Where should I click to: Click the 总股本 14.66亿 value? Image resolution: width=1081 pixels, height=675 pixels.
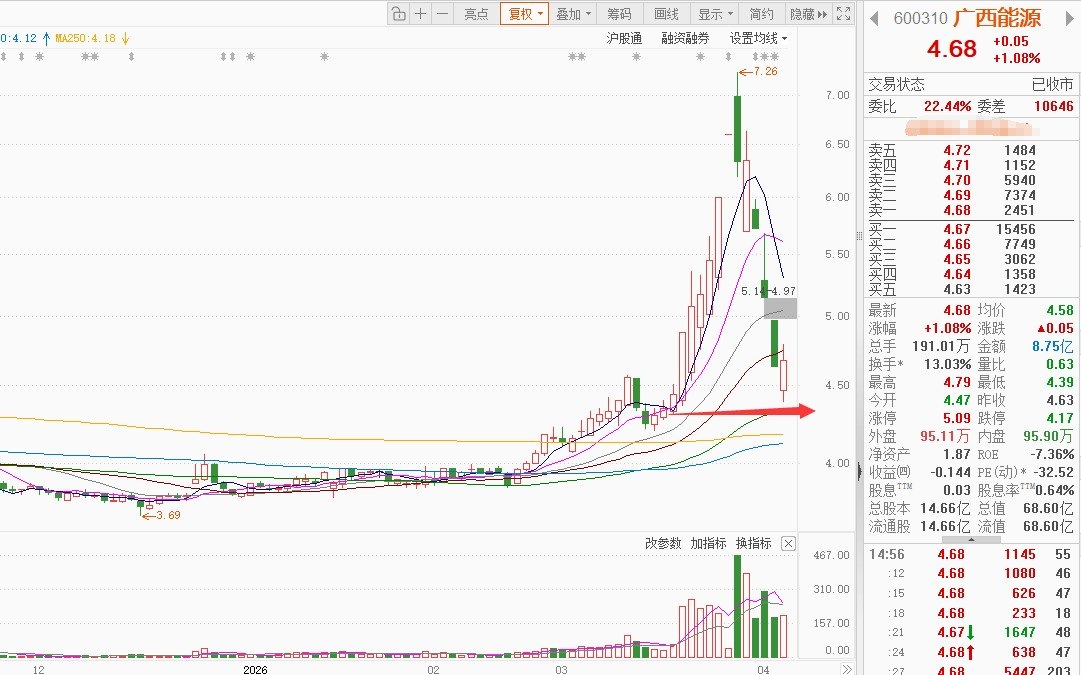tap(944, 508)
